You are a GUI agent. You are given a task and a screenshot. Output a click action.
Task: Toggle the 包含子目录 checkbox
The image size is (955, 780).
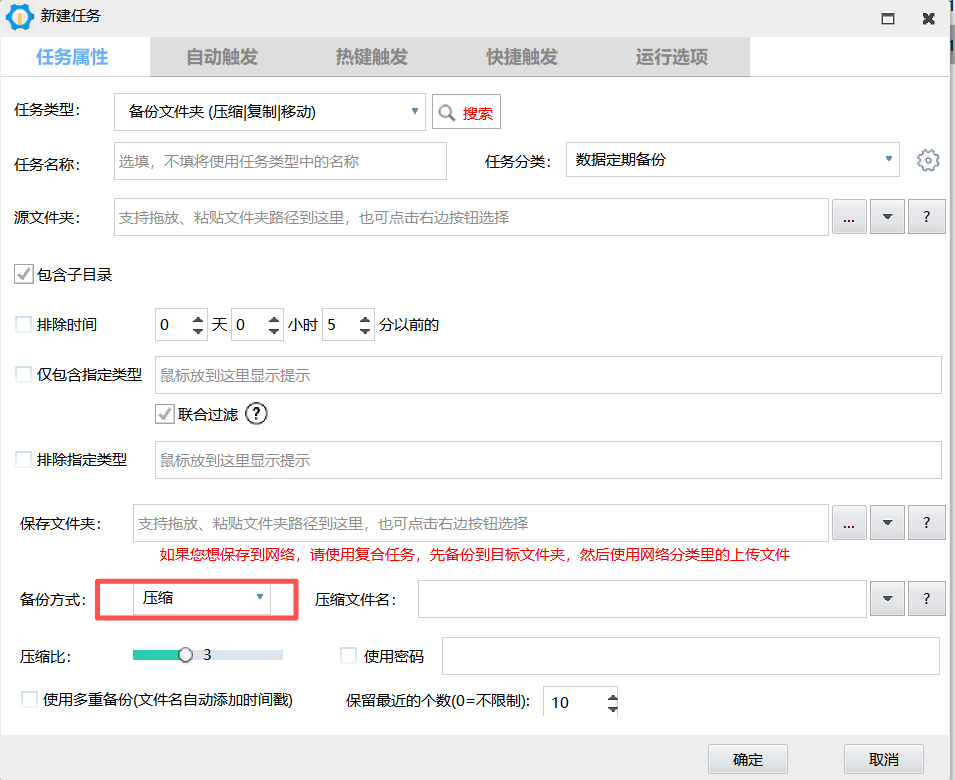pos(24,274)
